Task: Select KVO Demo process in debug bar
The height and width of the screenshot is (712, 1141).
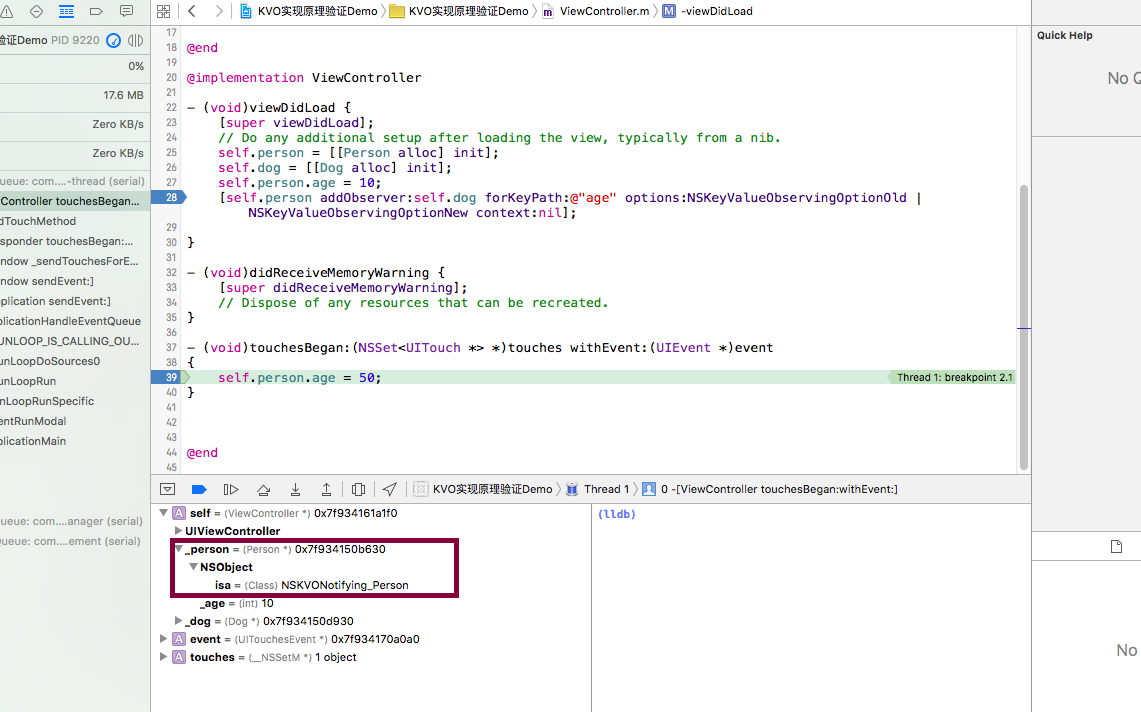Action: 483,489
